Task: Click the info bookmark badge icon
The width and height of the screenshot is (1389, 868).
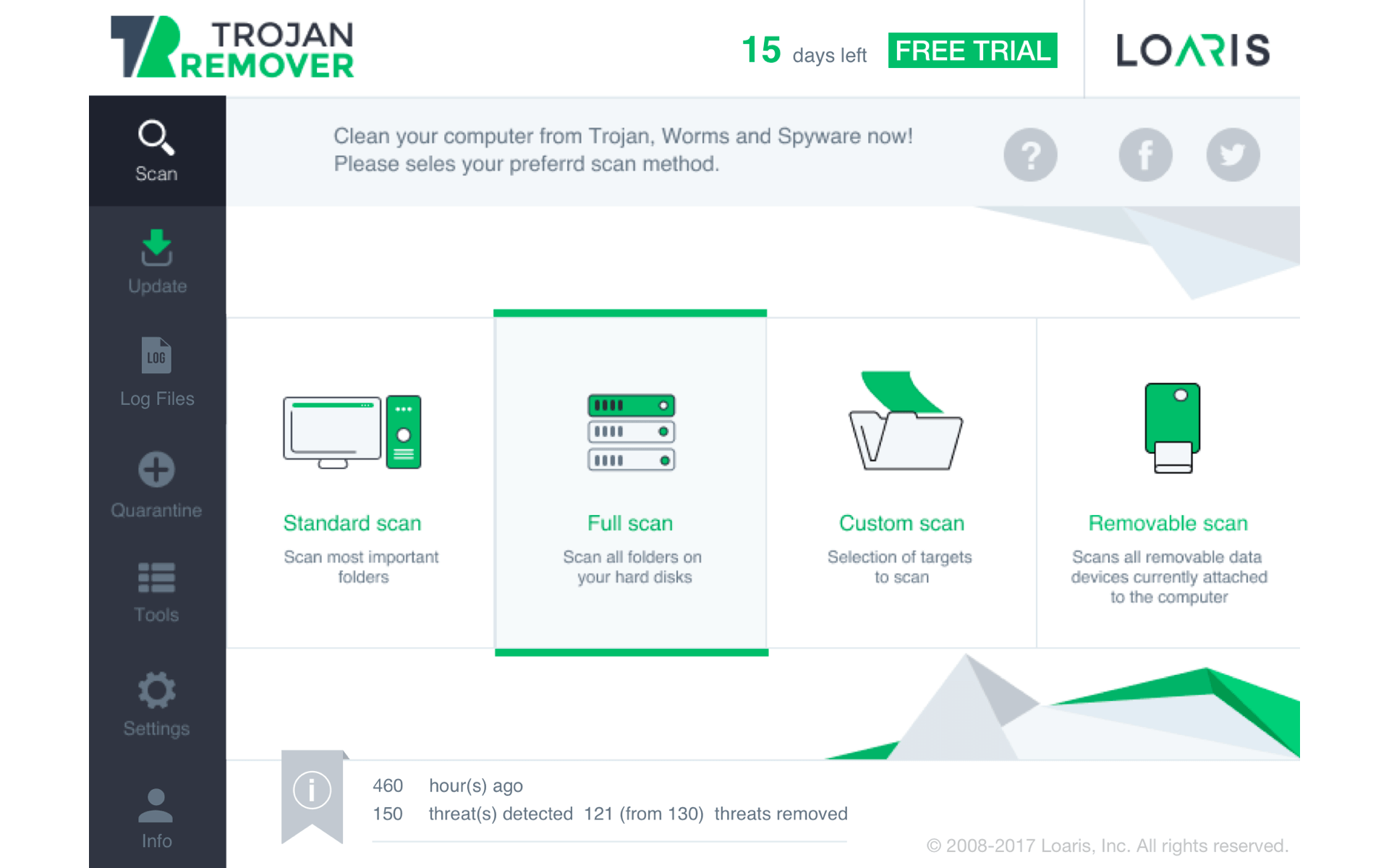Action: 313,796
